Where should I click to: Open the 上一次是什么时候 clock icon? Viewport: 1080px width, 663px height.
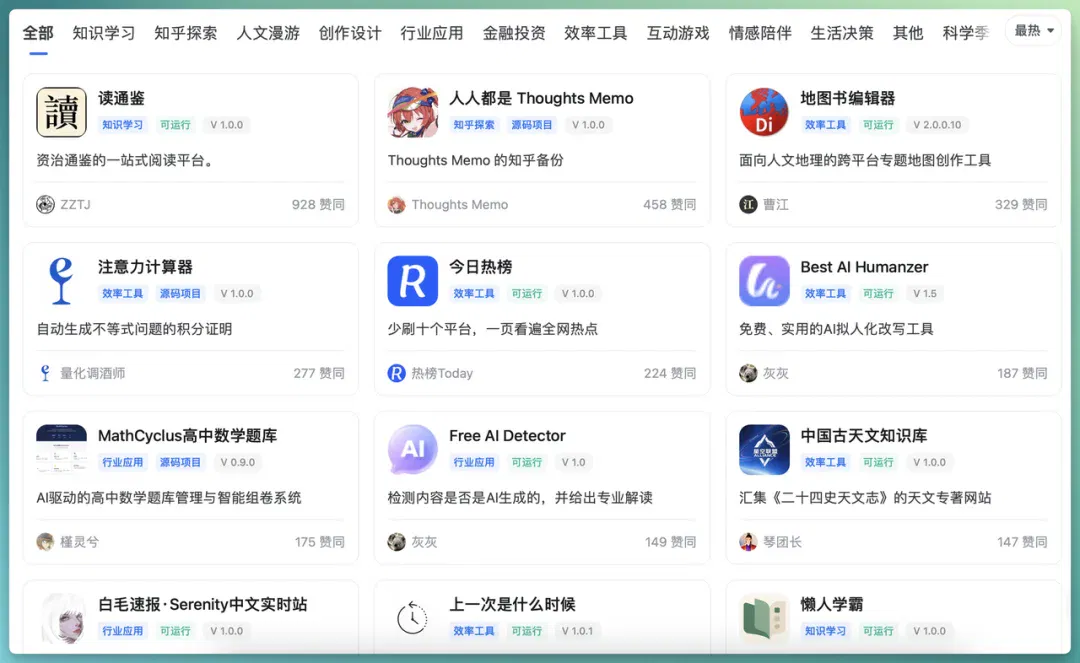click(x=413, y=618)
